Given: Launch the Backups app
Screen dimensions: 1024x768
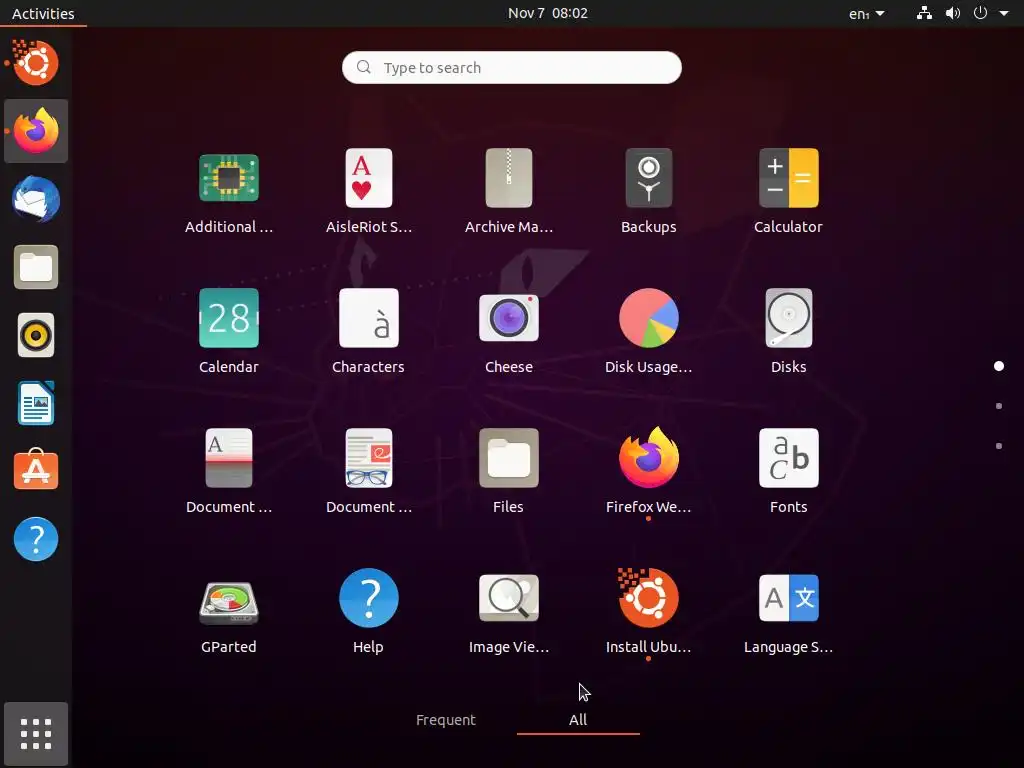Looking at the screenshot, I should (x=648, y=178).
